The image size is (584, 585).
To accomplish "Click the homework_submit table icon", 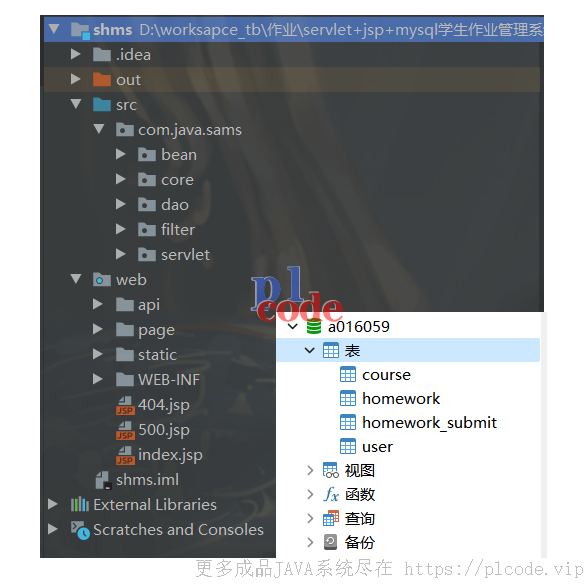I will click(x=347, y=423).
